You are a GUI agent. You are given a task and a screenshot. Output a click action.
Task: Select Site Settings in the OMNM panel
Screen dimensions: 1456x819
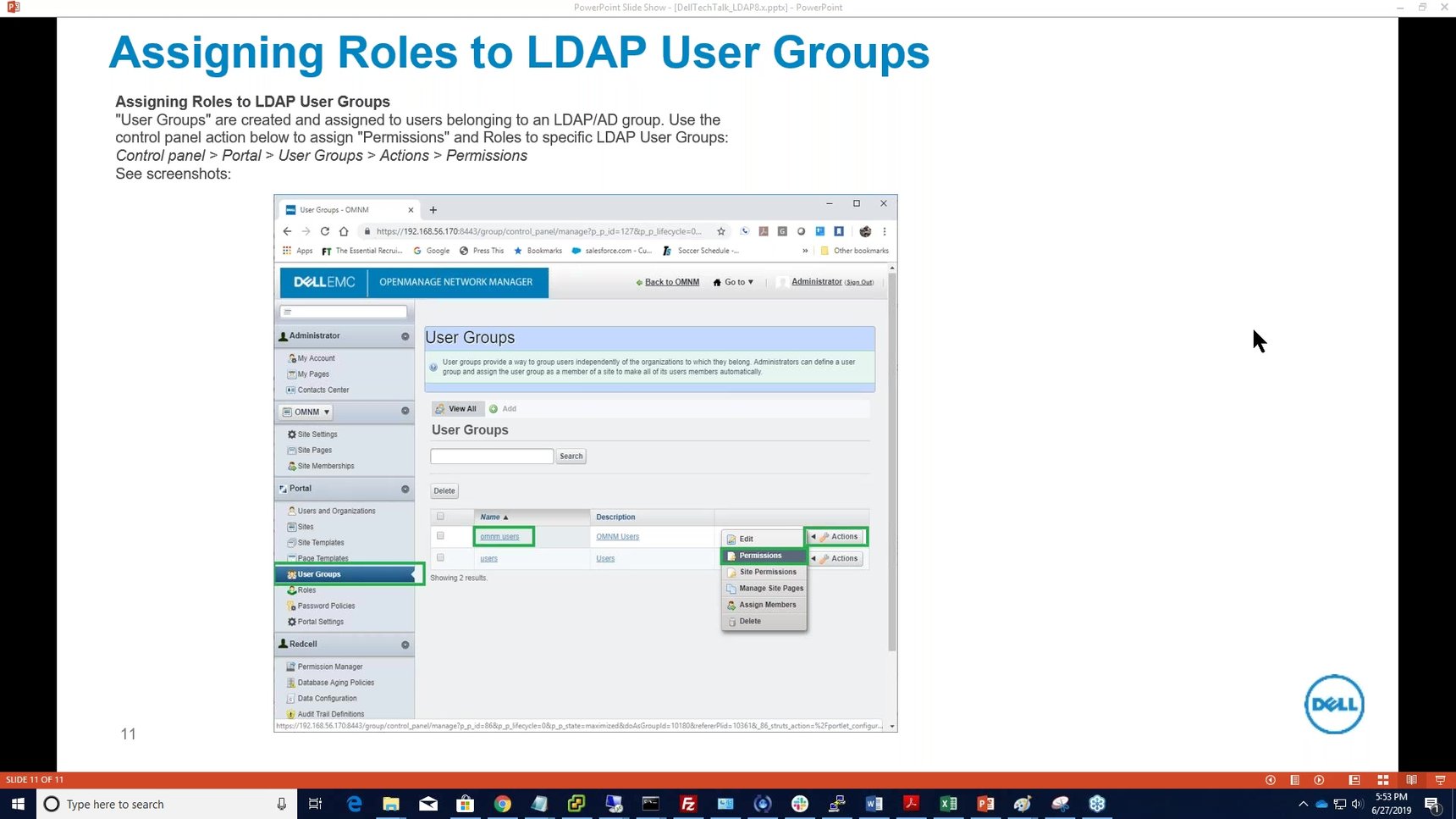coord(317,434)
